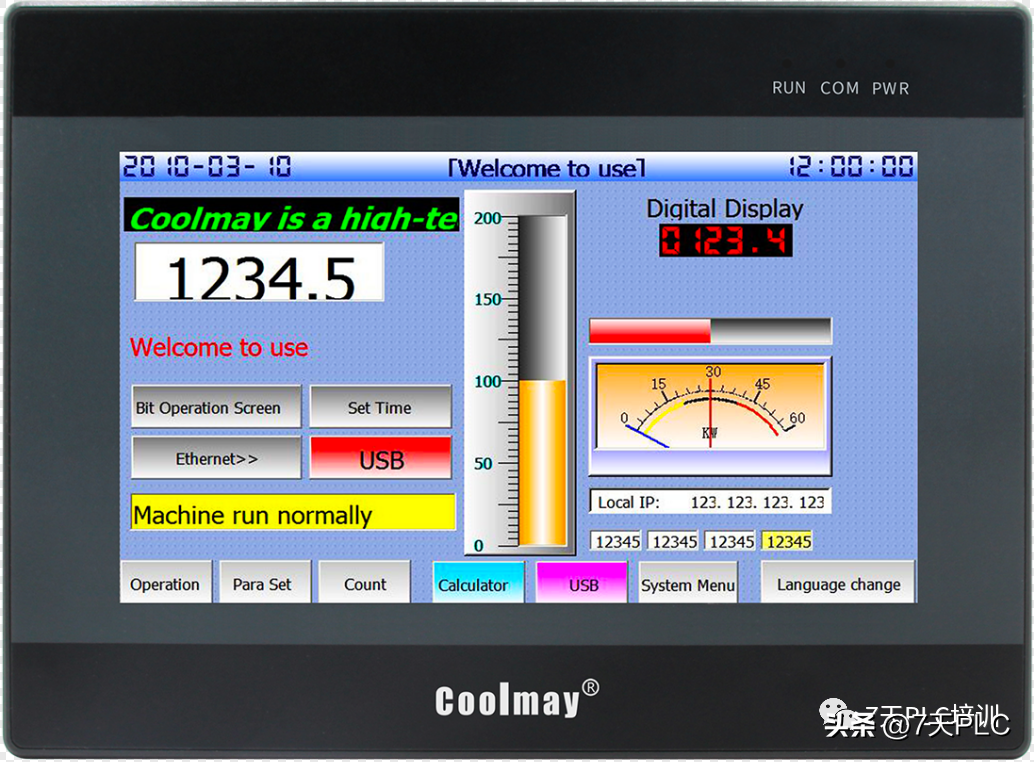Screen dimensions: 1034x762
Task: Tap the KW analog meter
Action: pos(710,408)
